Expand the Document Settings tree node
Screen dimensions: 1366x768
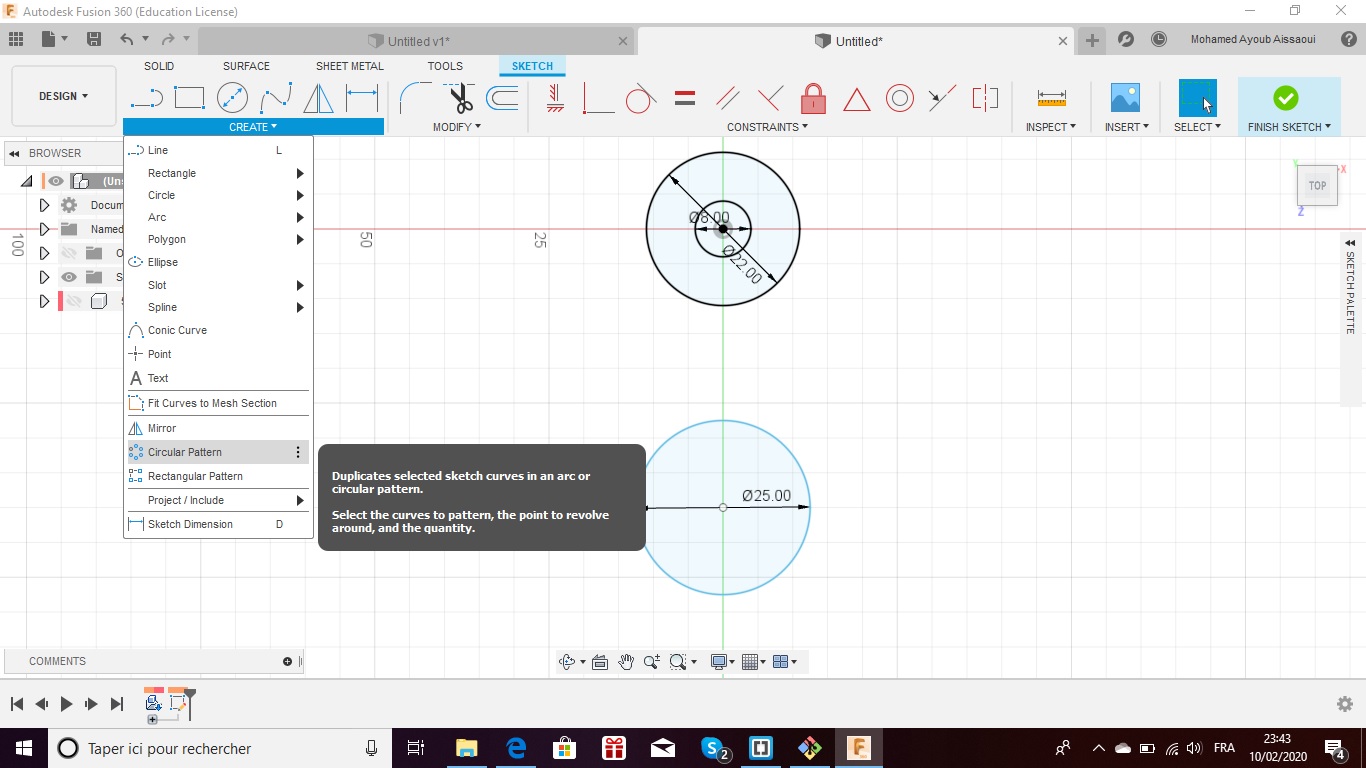tap(44, 205)
